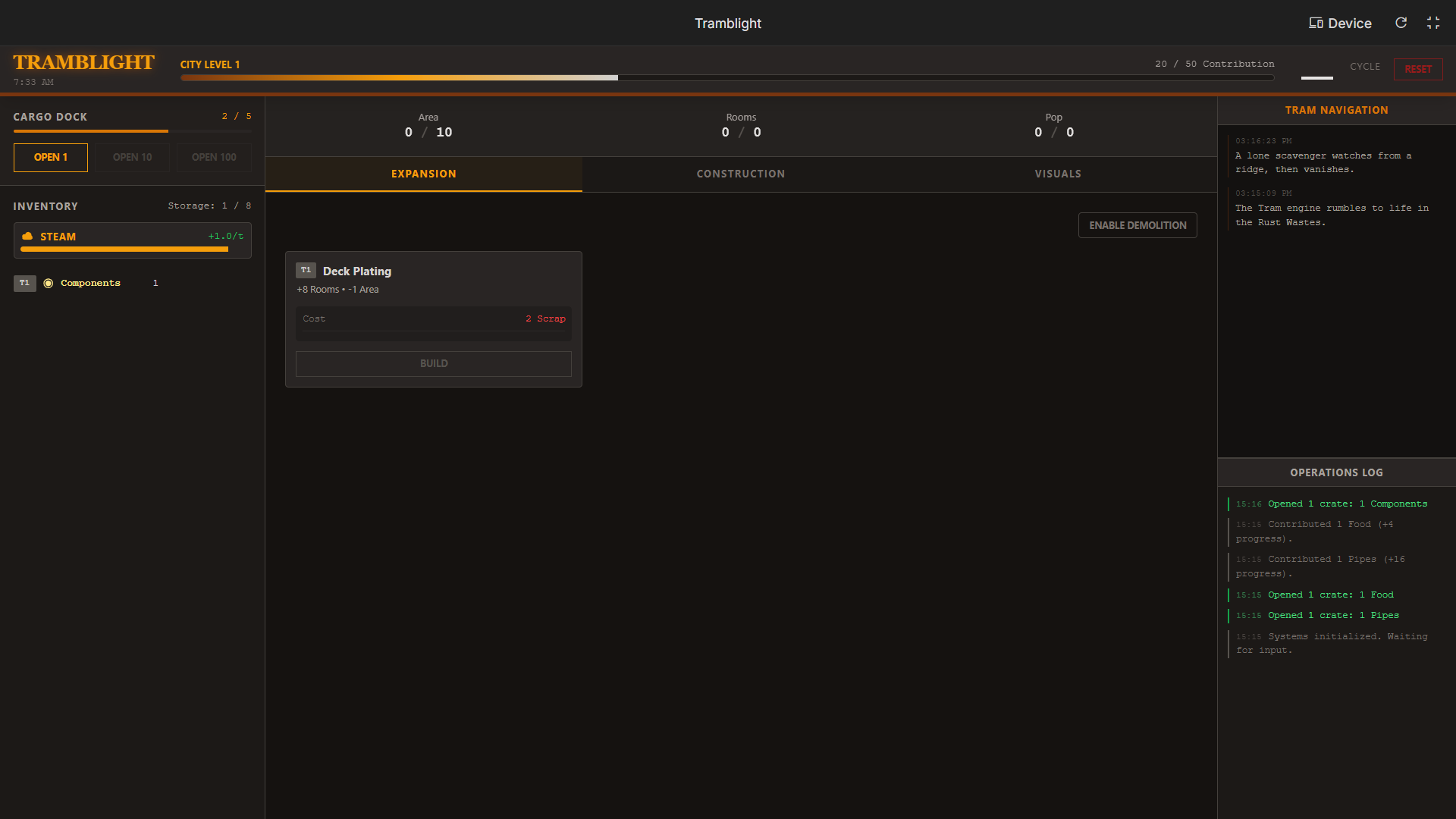
Task: Click the reload icon in top bar
Action: point(1401,23)
